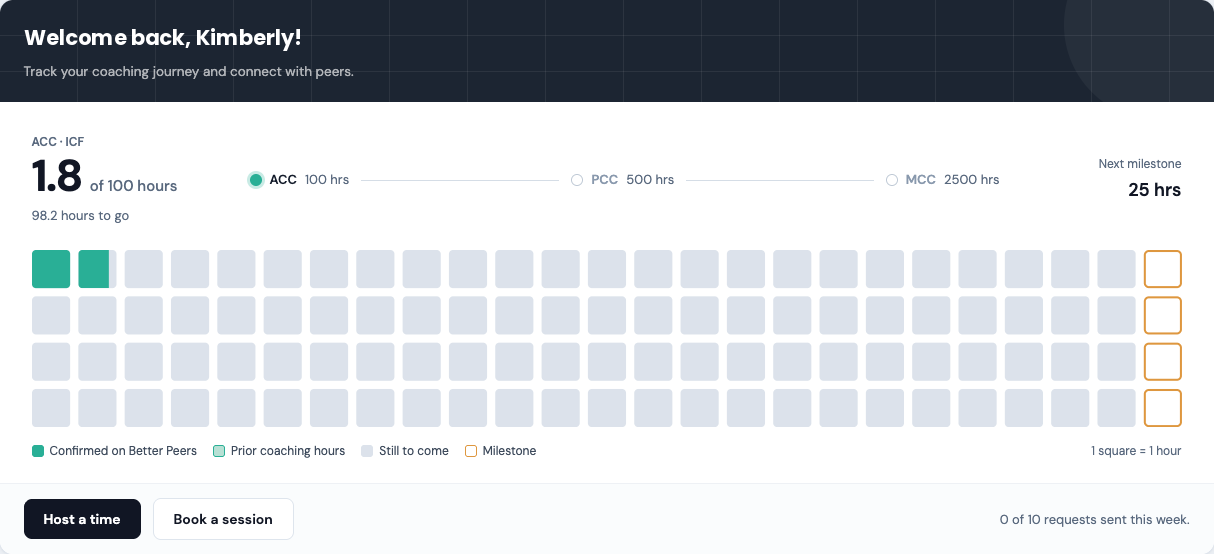Image resolution: width=1214 pixels, height=554 pixels.
Task: Select the ACC 100 hrs milestone radio
Action: [256, 180]
